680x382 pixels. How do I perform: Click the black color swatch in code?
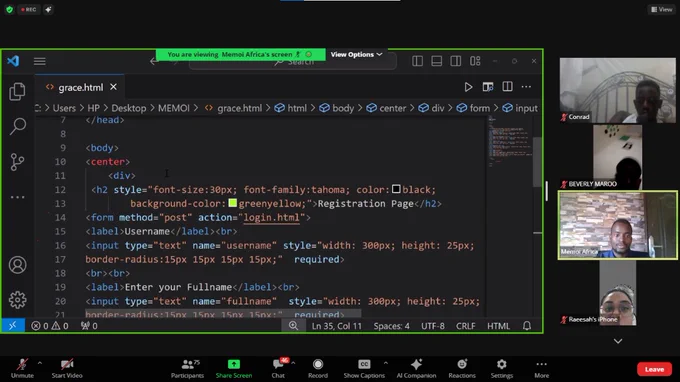pyautogui.click(x=396, y=189)
